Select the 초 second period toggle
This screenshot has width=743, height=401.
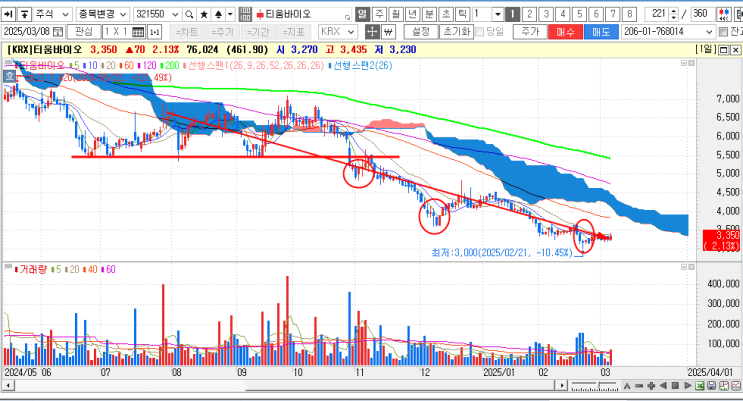(x=445, y=14)
